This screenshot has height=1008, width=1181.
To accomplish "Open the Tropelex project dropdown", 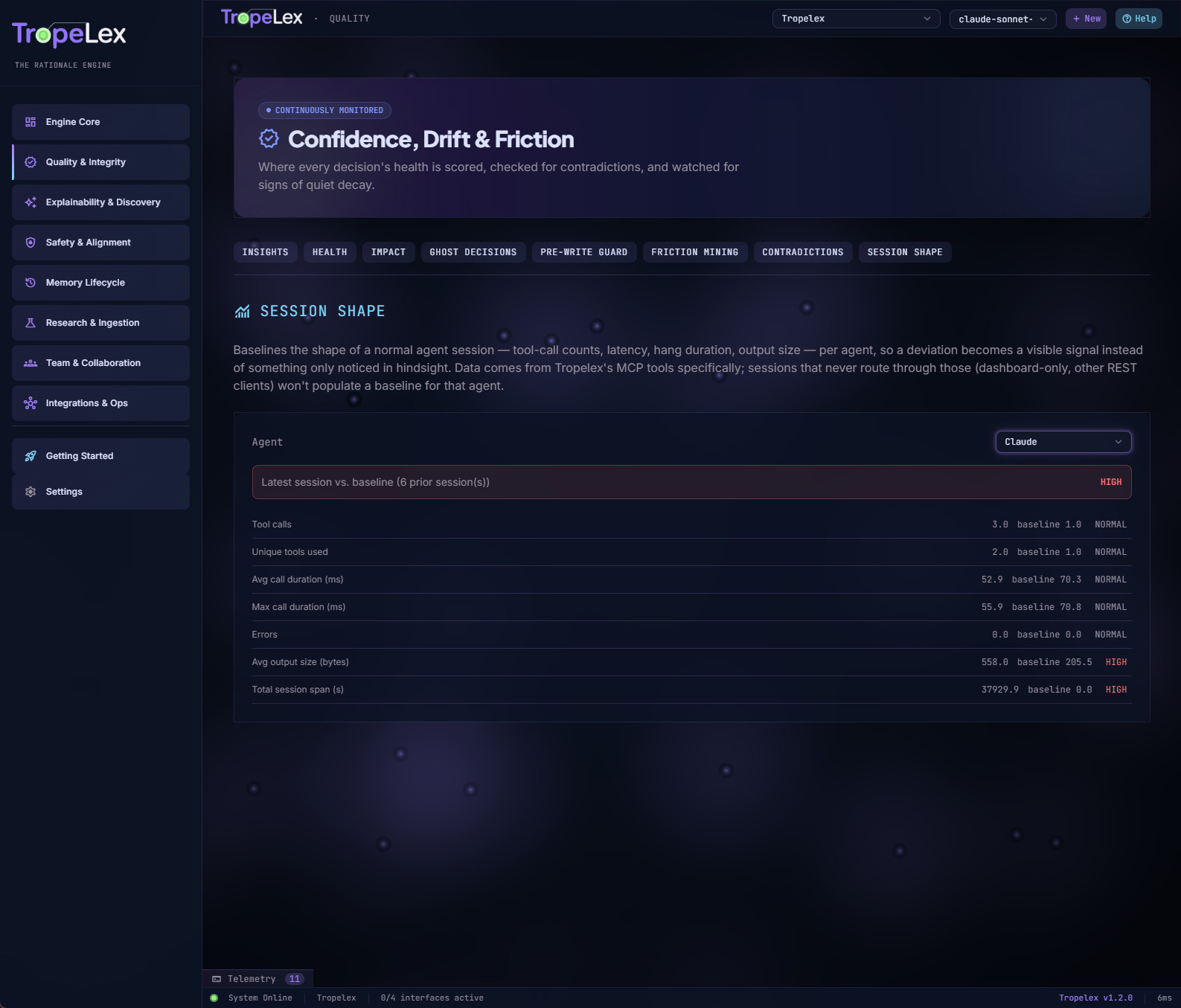I will (x=856, y=19).
